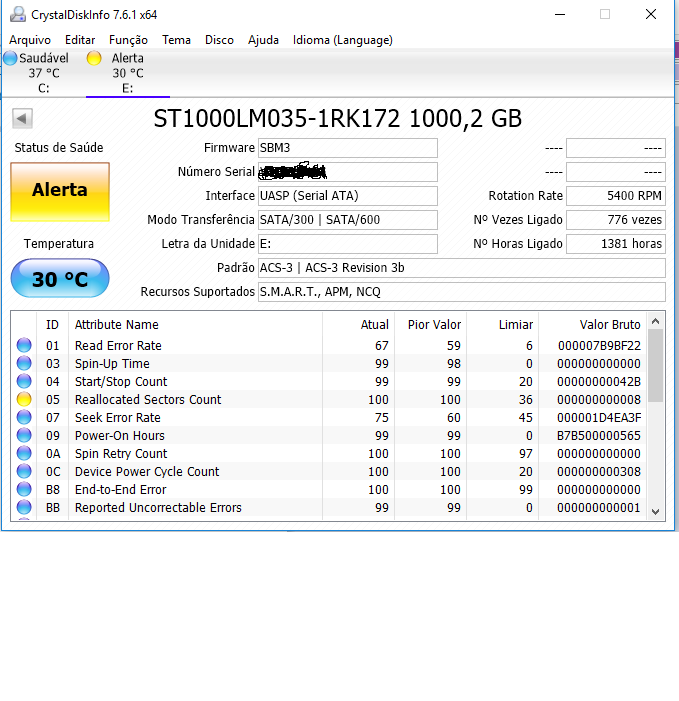Select the 'Reallocated Sectors Count' attribute name

(148, 400)
